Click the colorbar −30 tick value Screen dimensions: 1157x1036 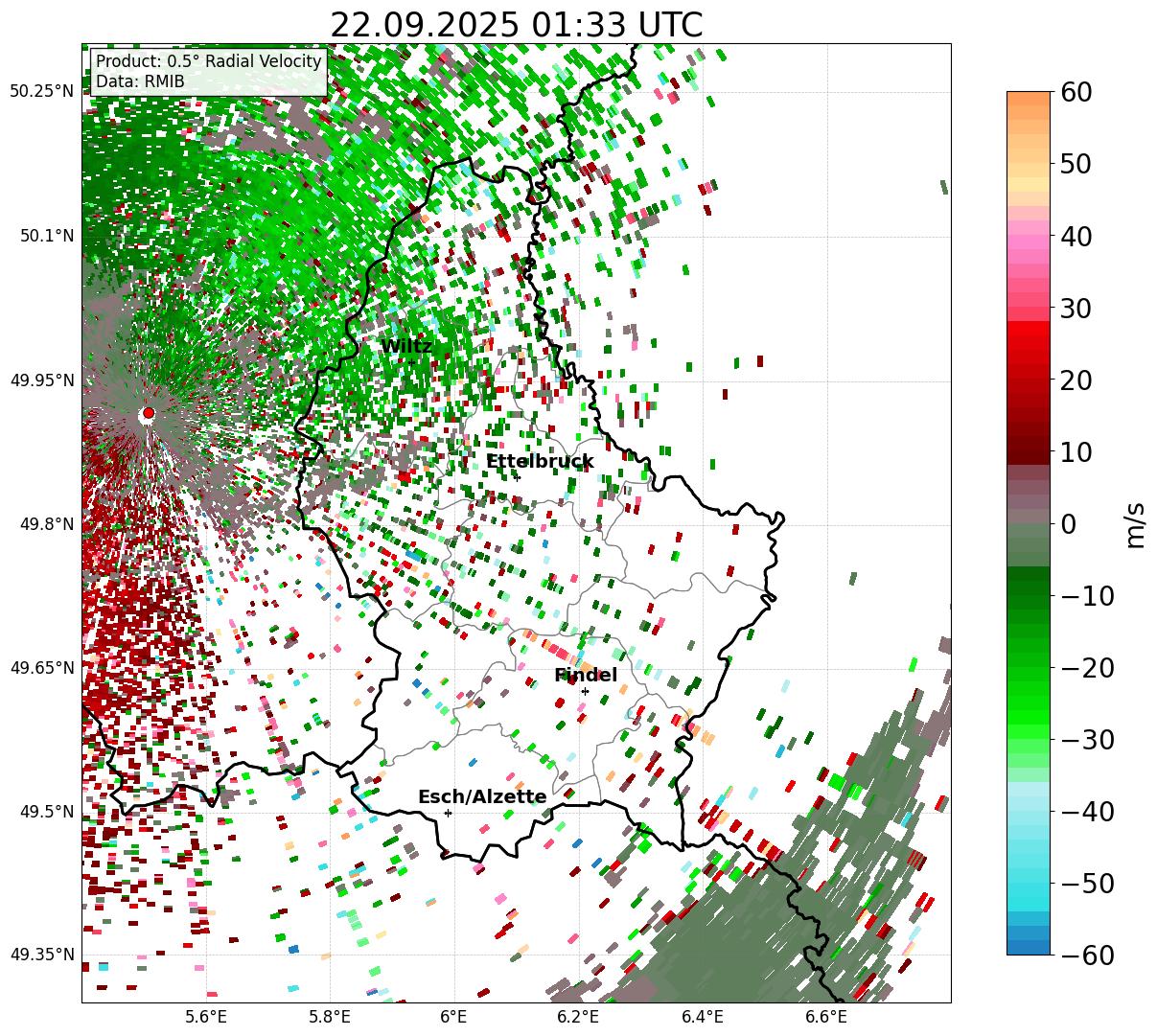click(x=1086, y=739)
